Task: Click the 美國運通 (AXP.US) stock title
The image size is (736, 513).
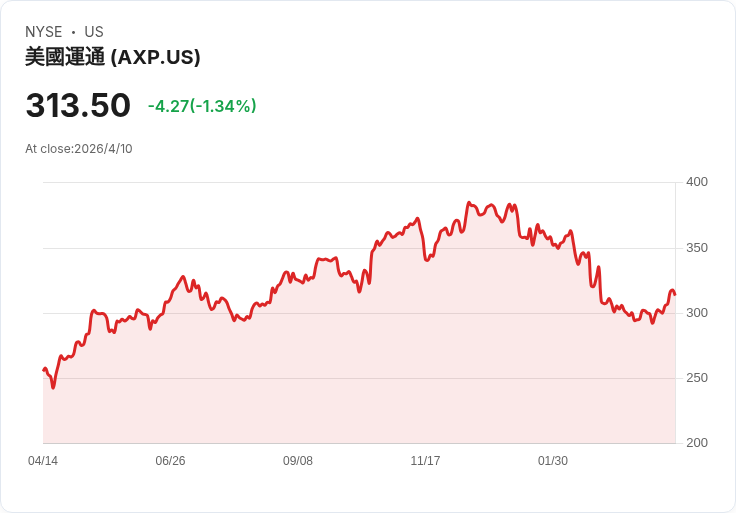Action: click(113, 57)
